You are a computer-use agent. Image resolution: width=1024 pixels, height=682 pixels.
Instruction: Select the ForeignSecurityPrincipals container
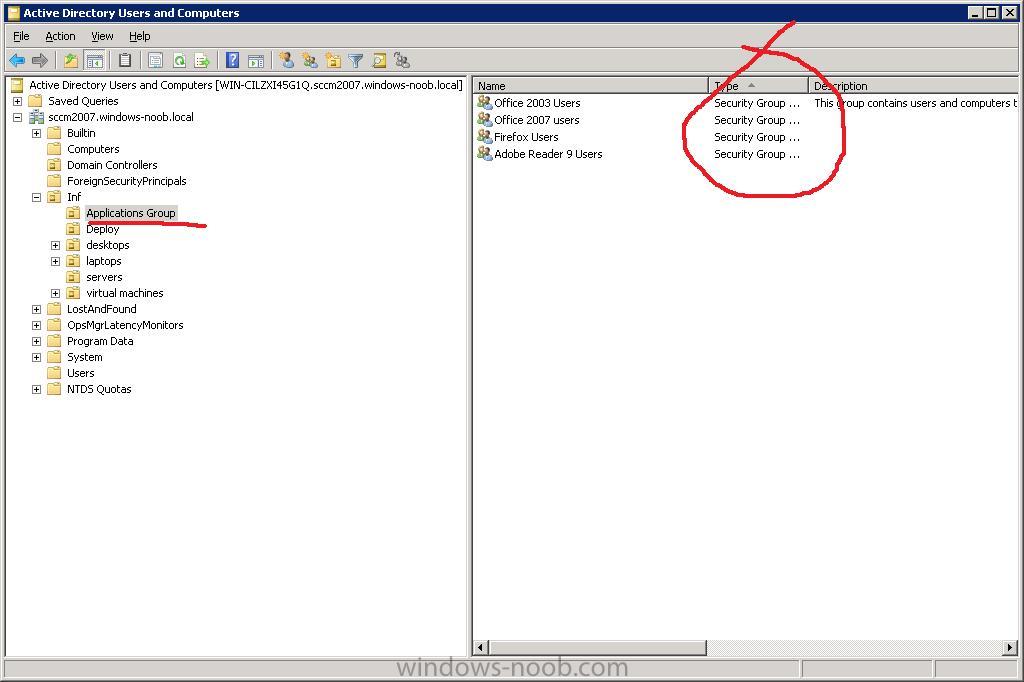127,181
